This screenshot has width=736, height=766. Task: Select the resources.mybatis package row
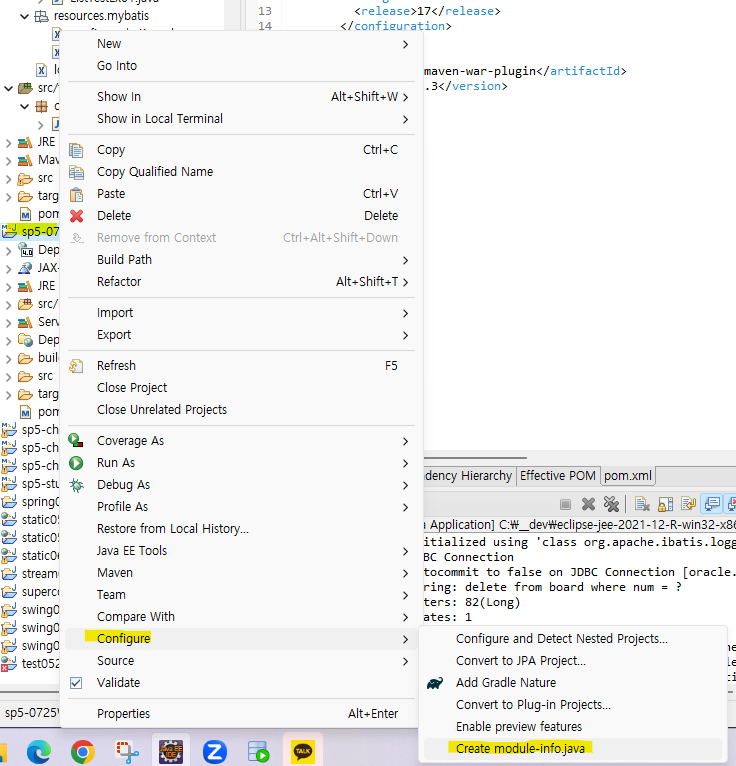tap(101, 16)
